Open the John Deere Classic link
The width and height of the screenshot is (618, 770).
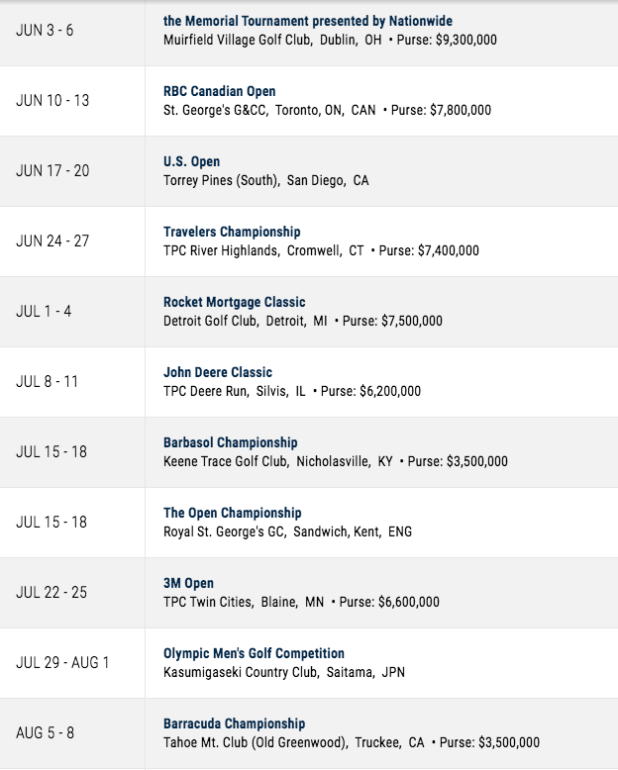coord(218,372)
